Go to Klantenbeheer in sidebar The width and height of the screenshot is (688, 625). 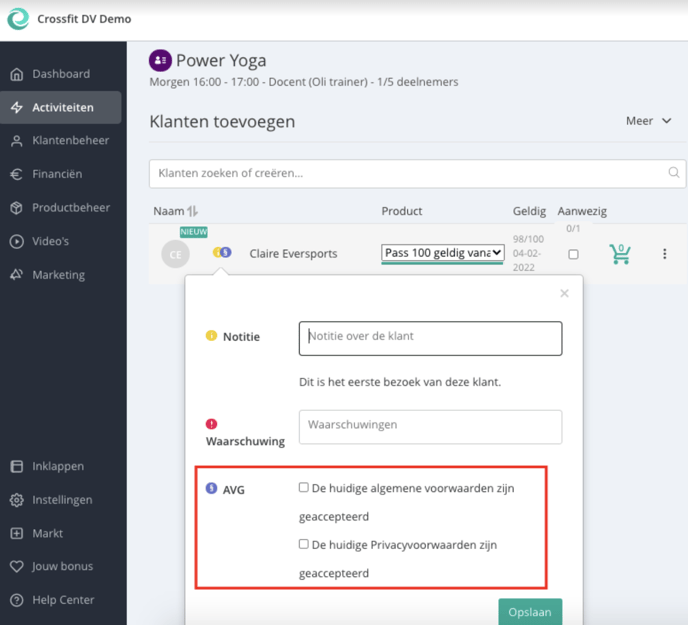pos(70,141)
